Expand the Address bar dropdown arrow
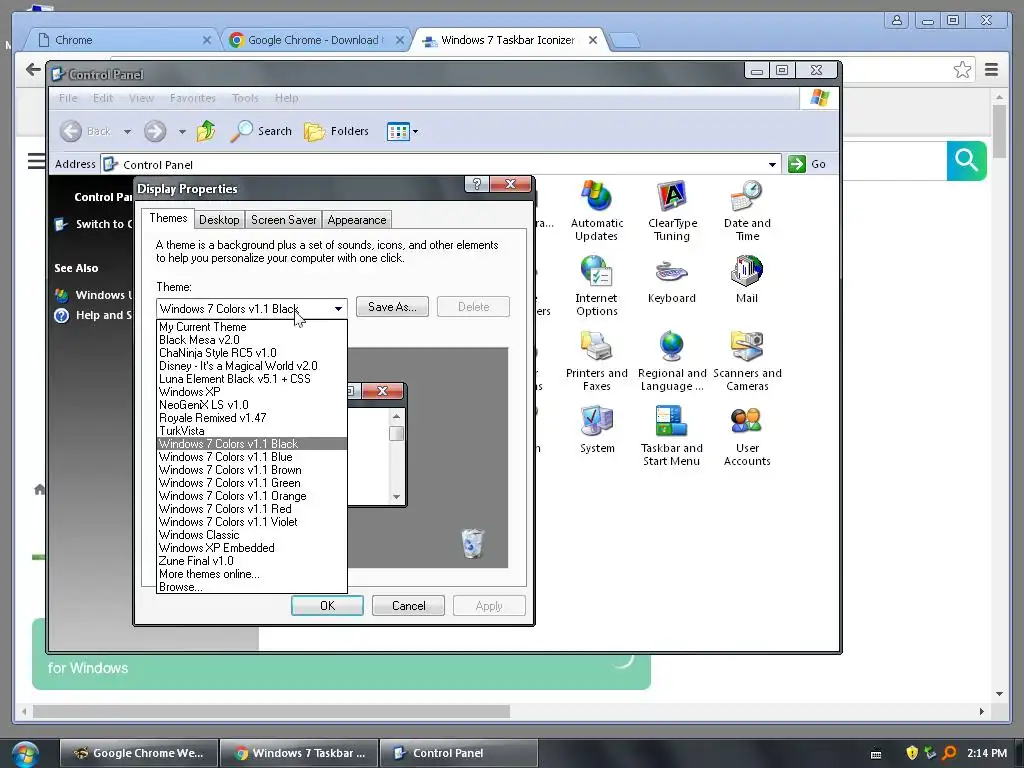This screenshot has height=768, width=1024. tap(772, 165)
